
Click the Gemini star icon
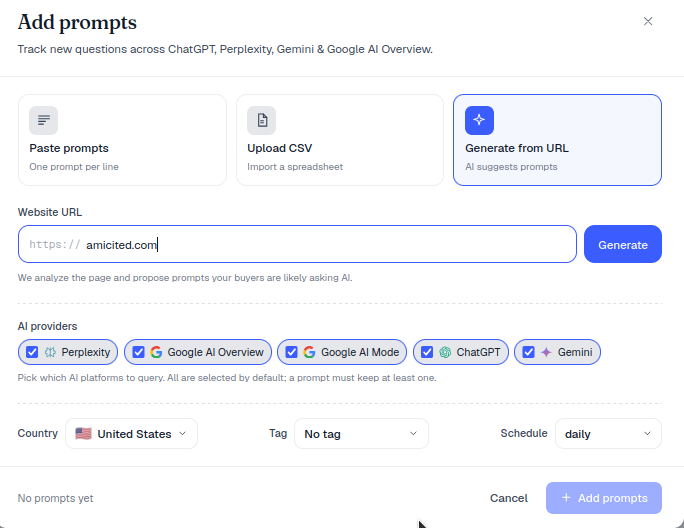point(546,352)
